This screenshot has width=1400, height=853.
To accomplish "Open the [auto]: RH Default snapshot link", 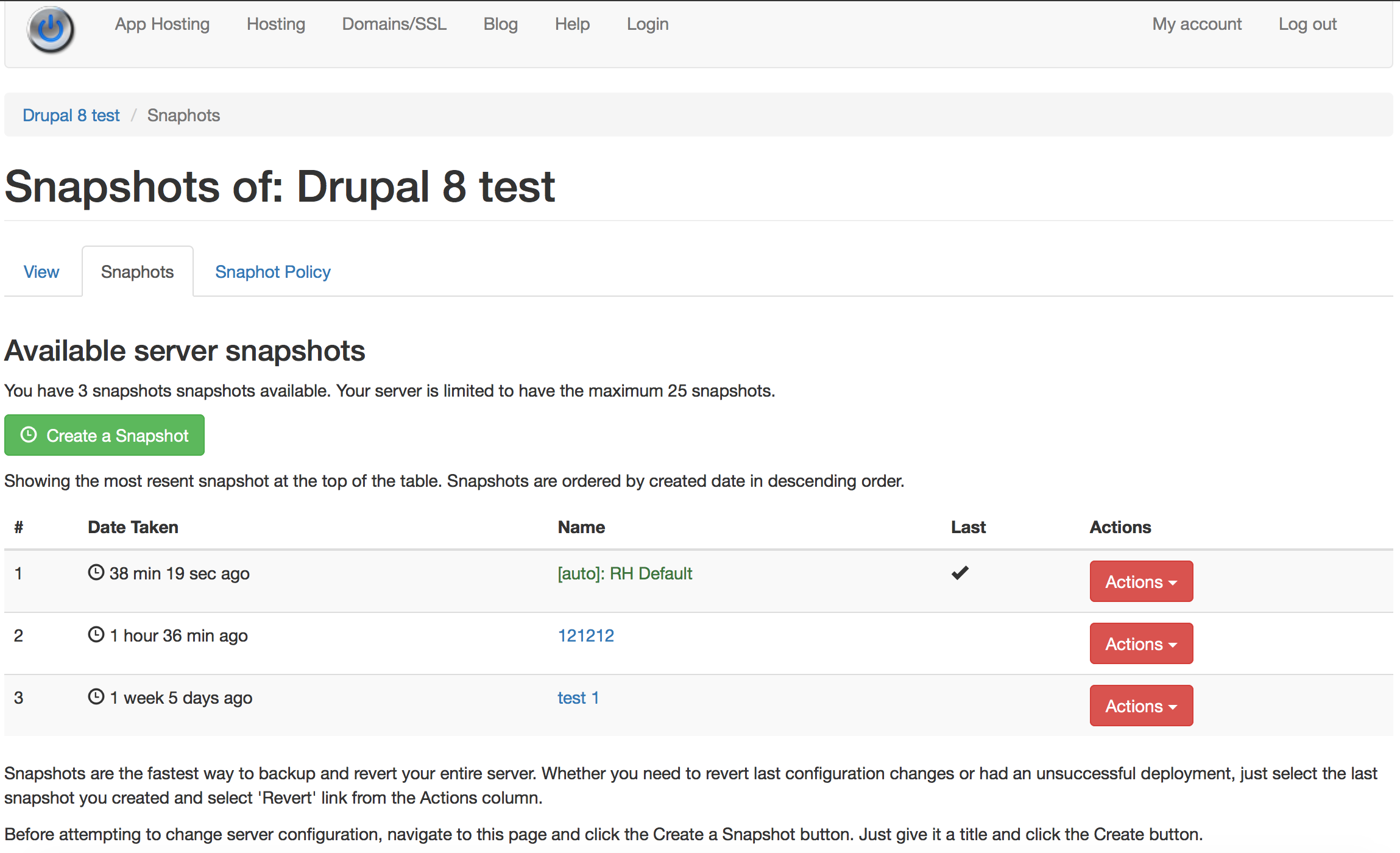I will point(625,573).
